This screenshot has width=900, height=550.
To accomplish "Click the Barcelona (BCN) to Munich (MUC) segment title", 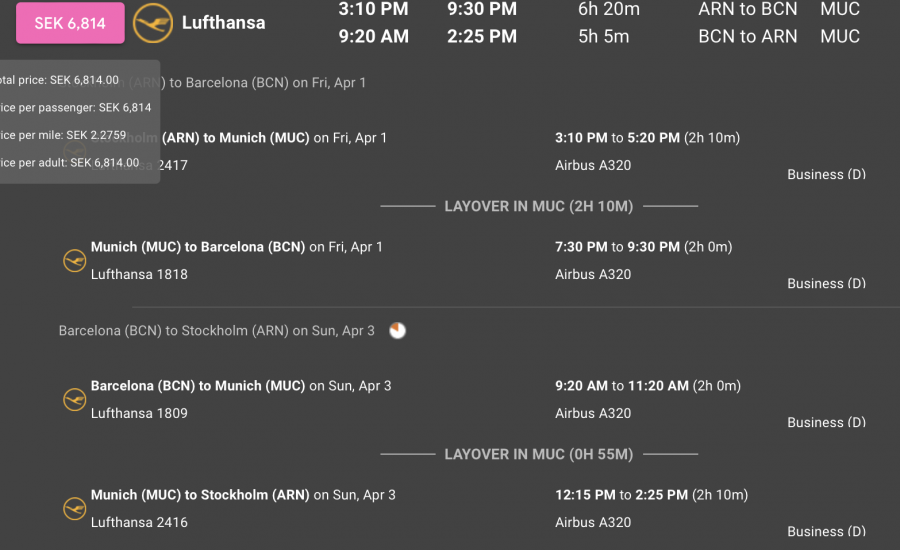I will [198, 386].
